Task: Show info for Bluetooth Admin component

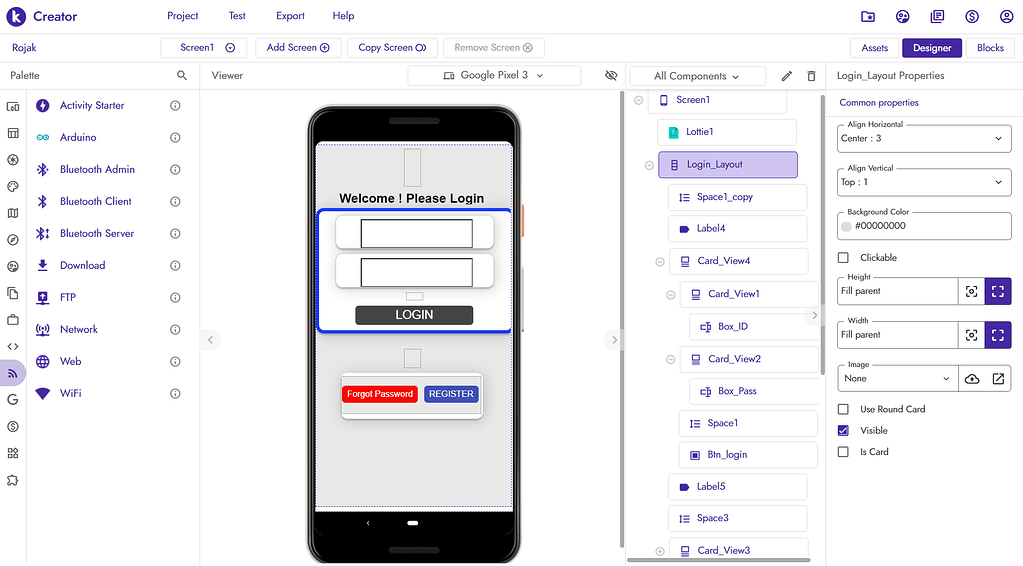Action: tap(175, 170)
